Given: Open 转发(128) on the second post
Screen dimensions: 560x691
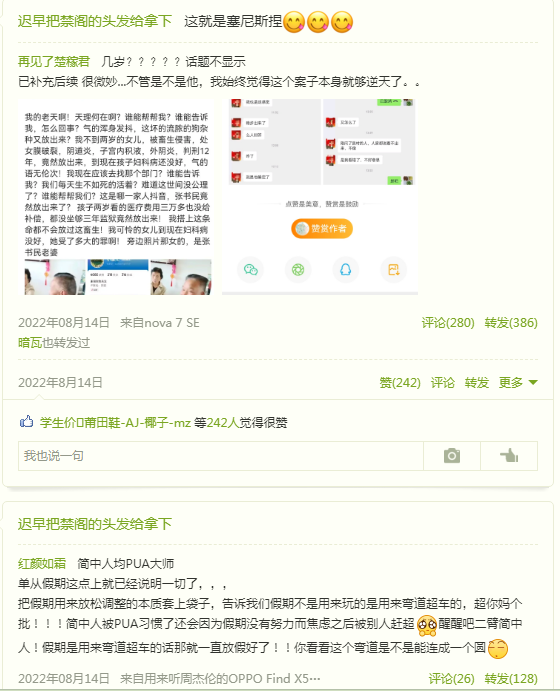Looking at the screenshot, I should [511, 679].
